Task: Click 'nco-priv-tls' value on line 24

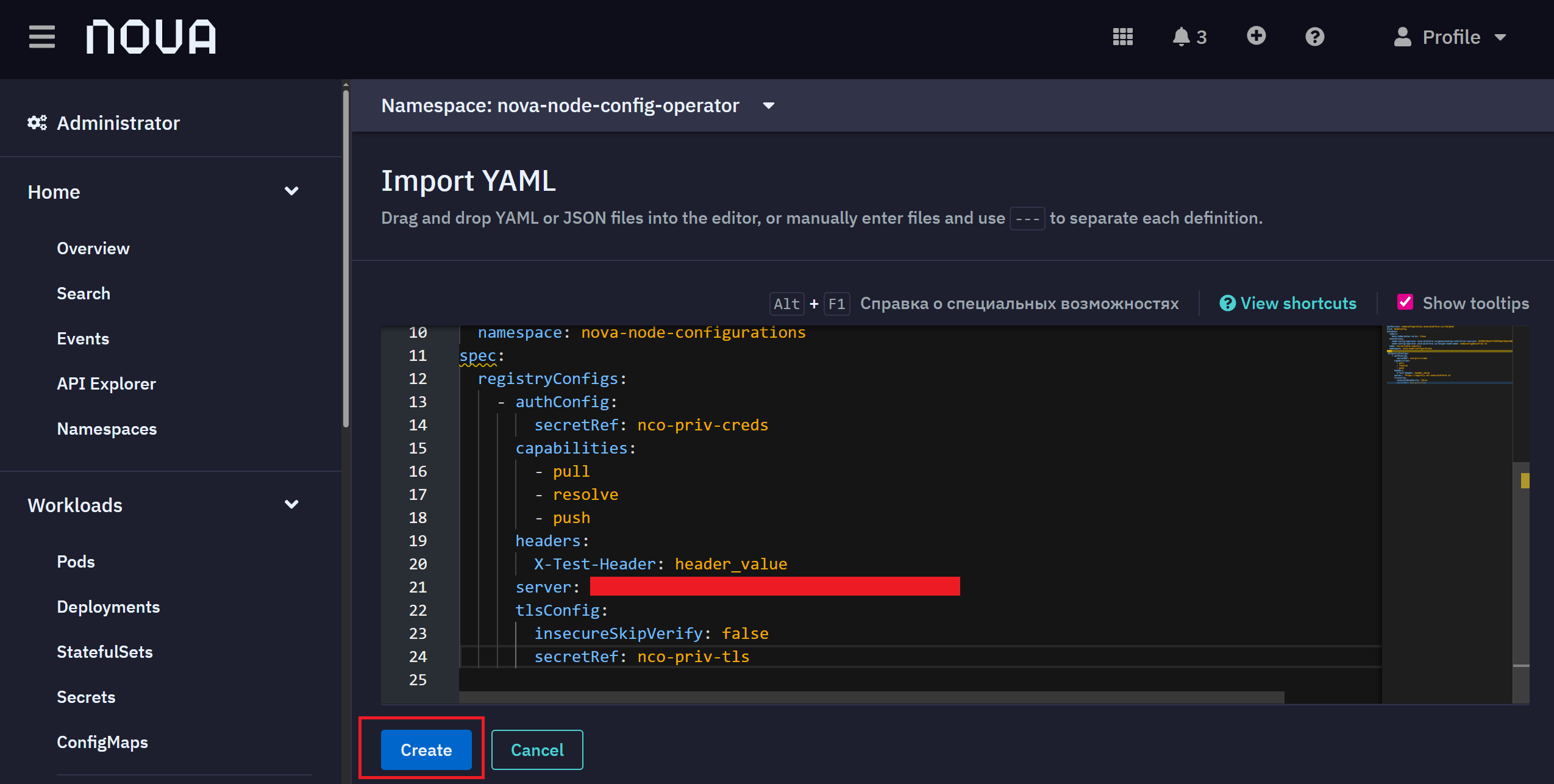Action: pyautogui.click(x=693, y=657)
